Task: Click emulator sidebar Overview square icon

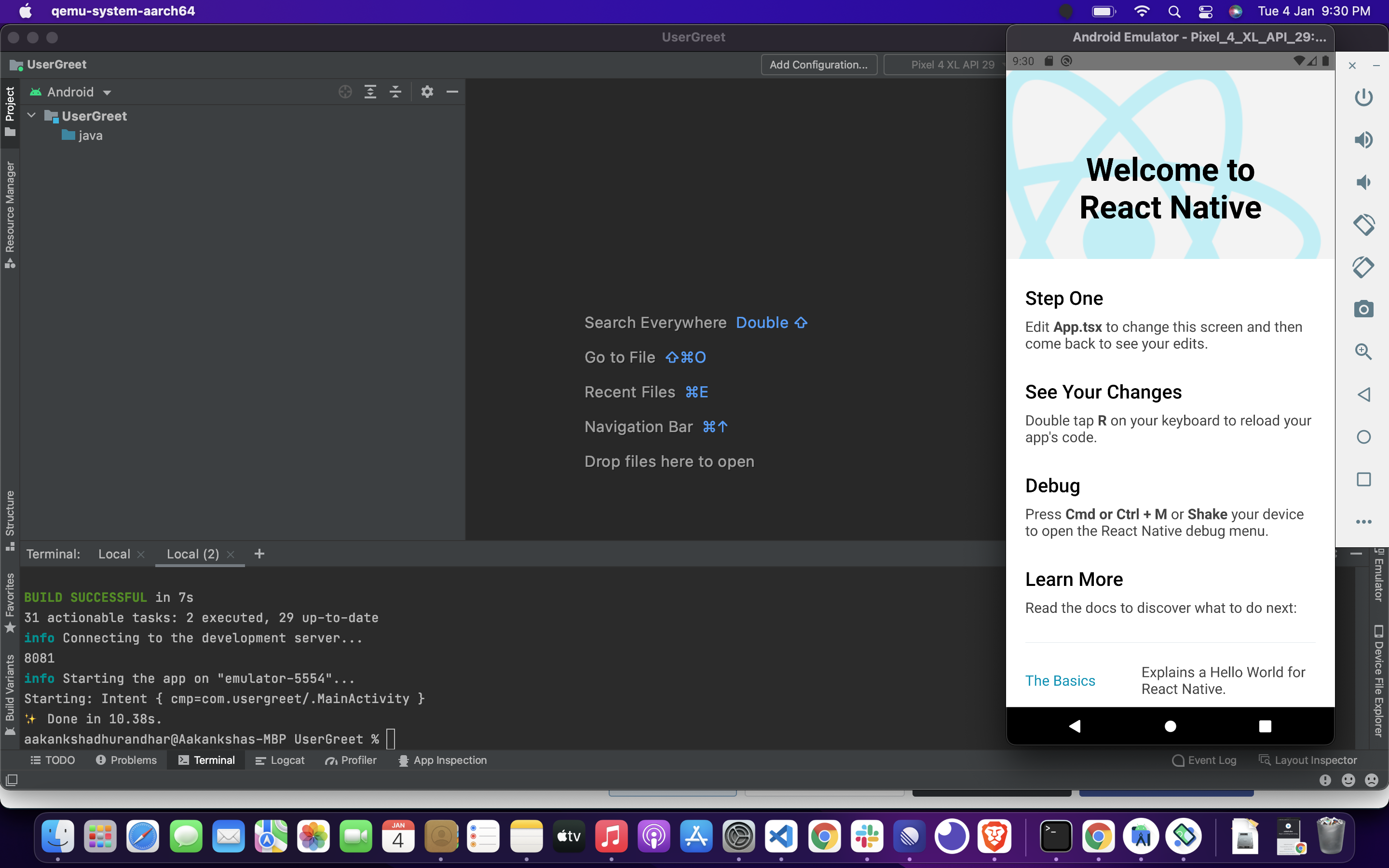Action: 1363,479
